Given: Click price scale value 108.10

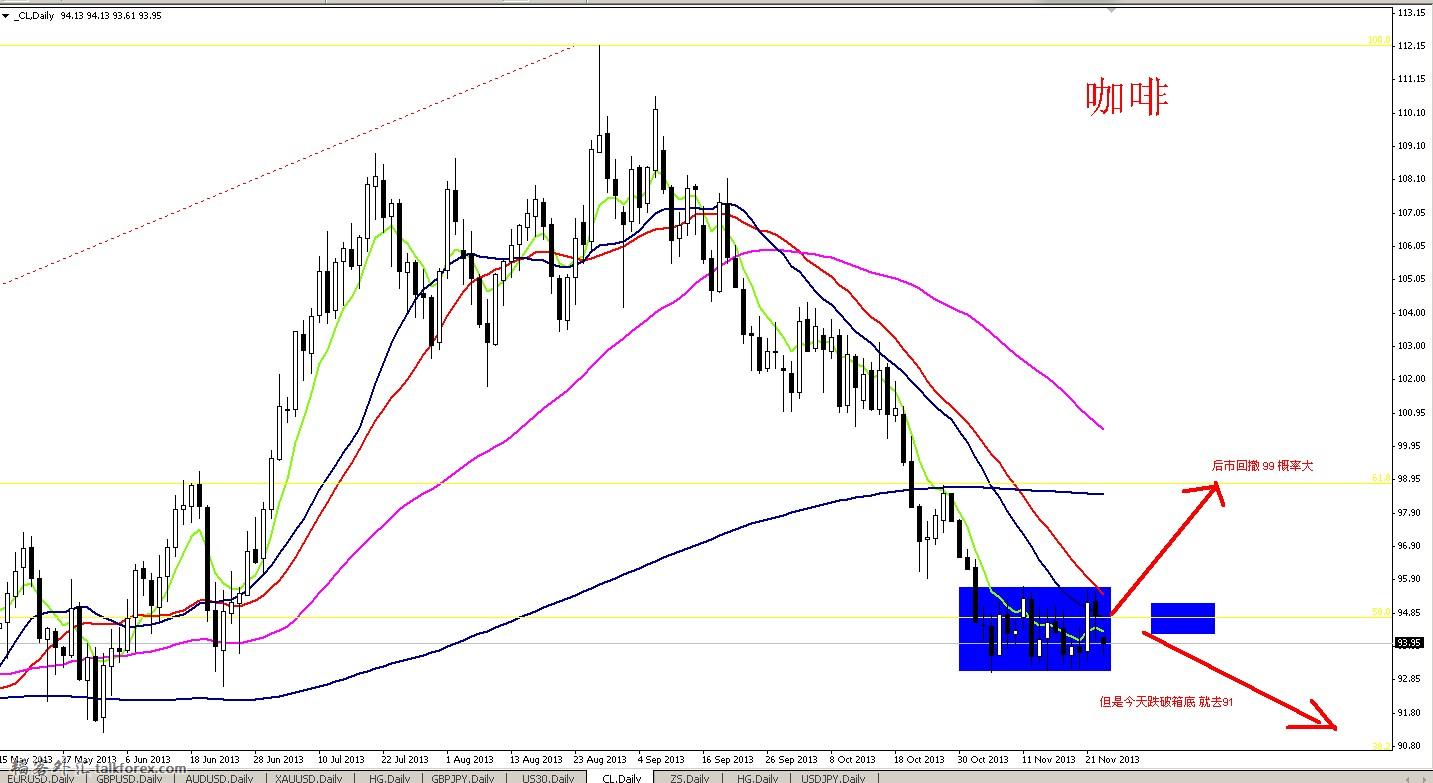Looking at the screenshot, I should 1411,179.
